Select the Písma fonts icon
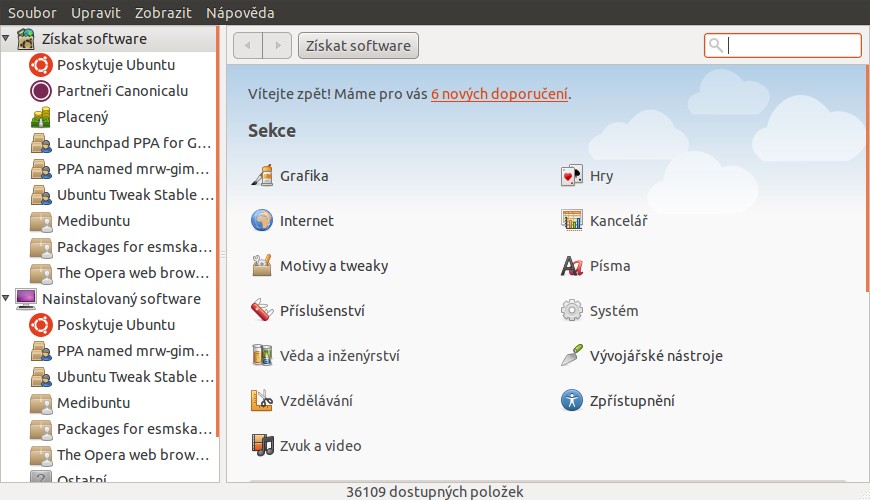Screen dimensions: 870x500 point(572,266)
